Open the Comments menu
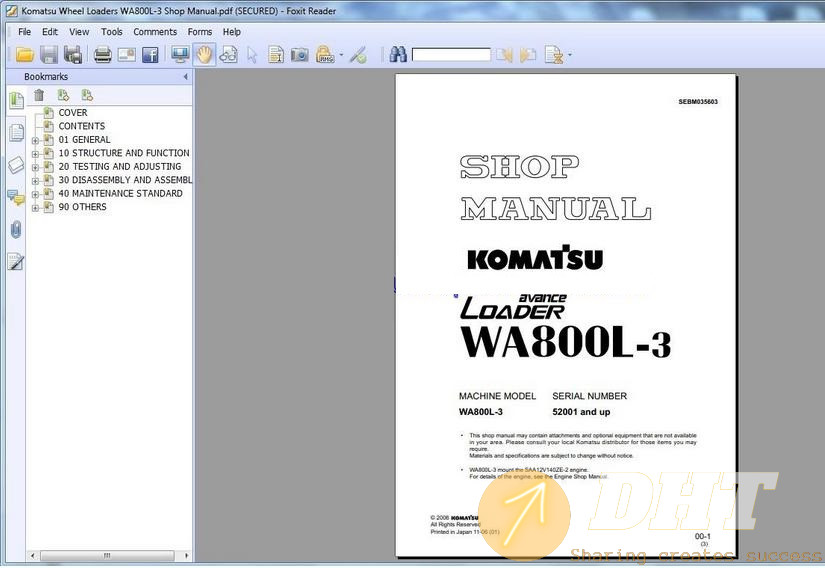 [x=155, y=32]
